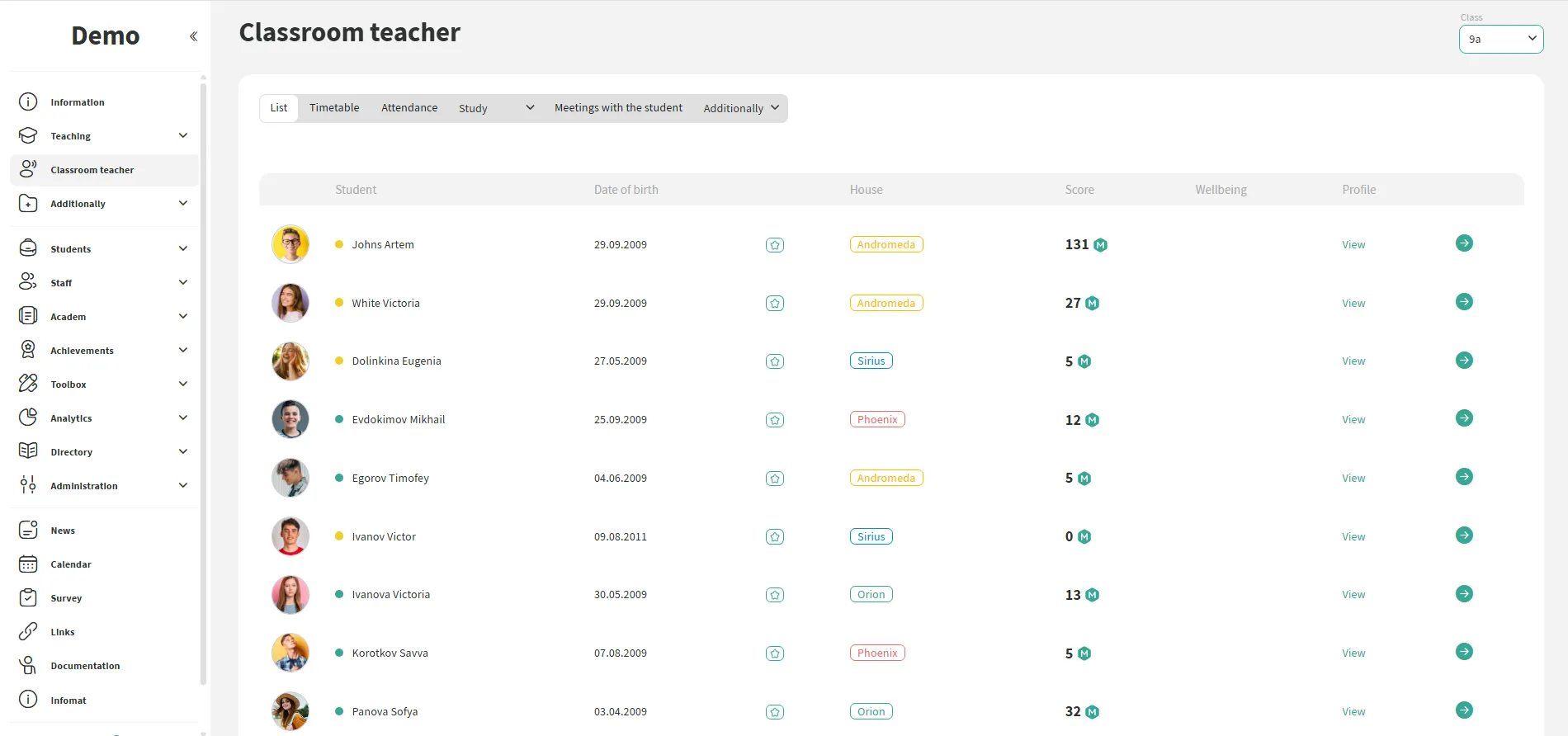Open the Attendance tab
This screenshot has height=736, width=1568.
coord(409,108)
